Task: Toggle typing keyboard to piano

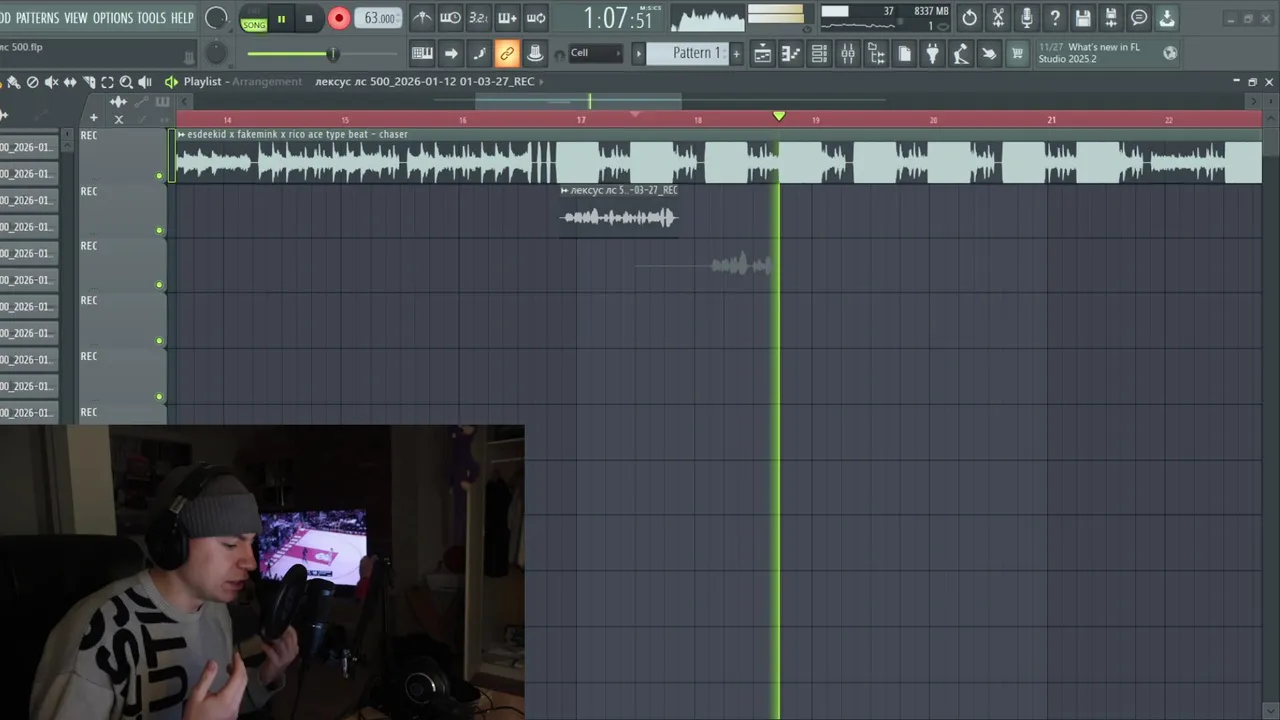Action: (422, 53)
